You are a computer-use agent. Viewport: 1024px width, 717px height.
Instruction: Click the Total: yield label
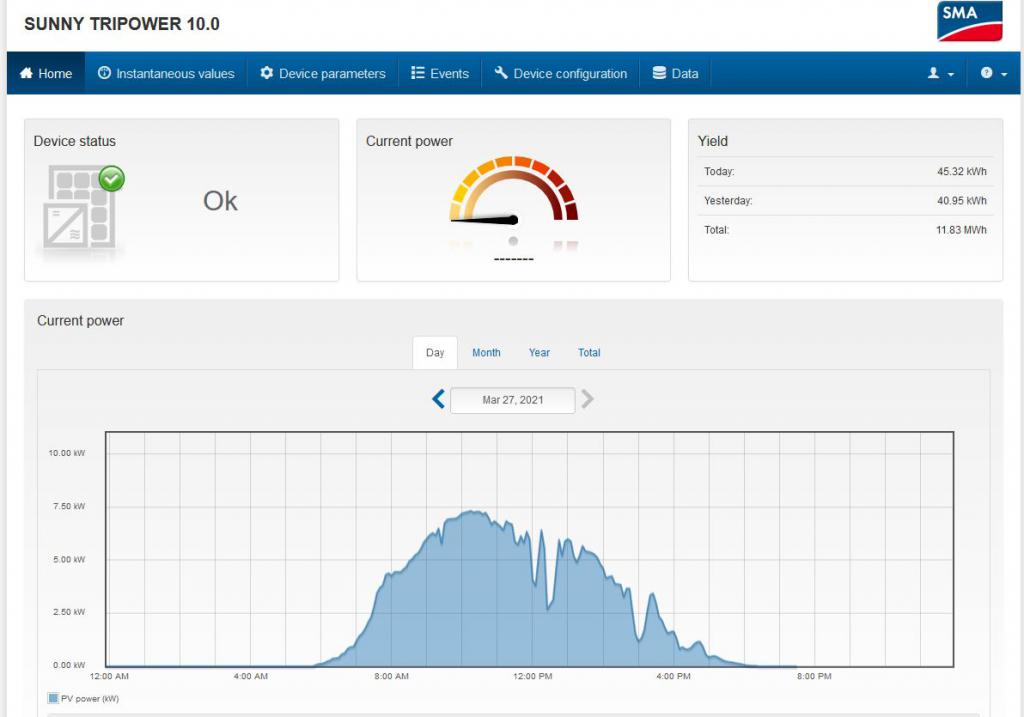[716, 230]
